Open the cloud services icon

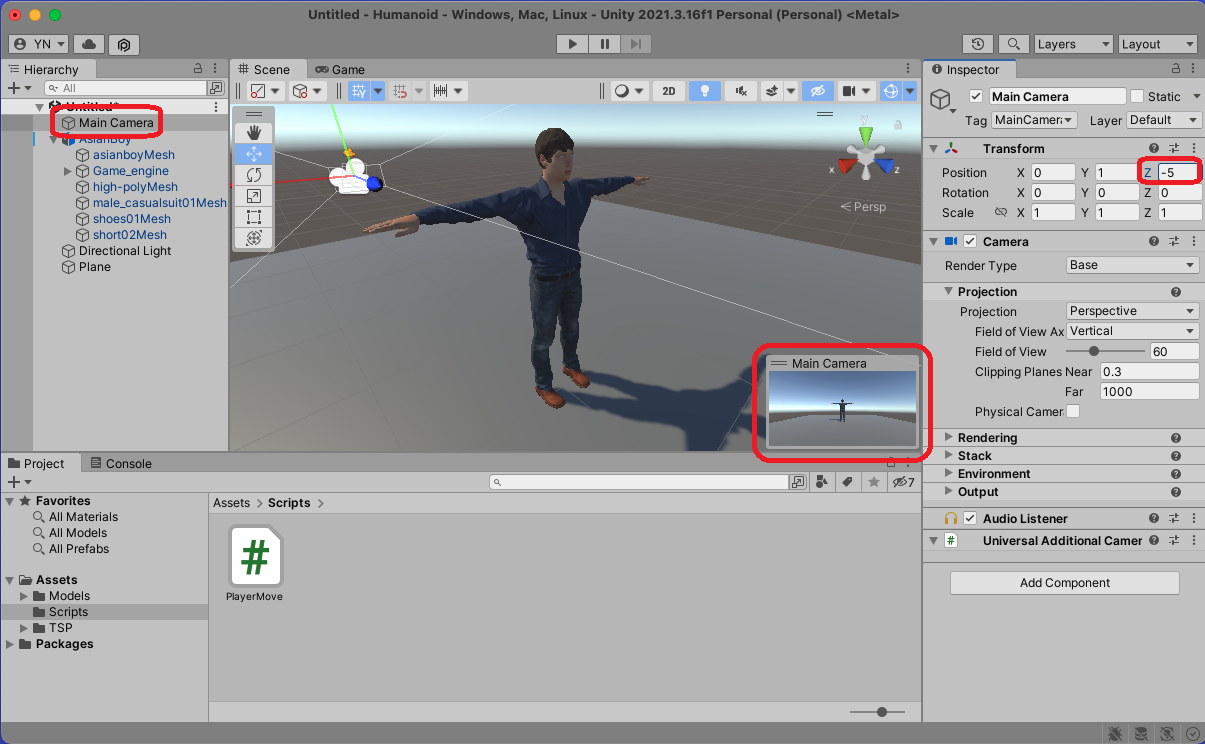[x=89, y=44]
